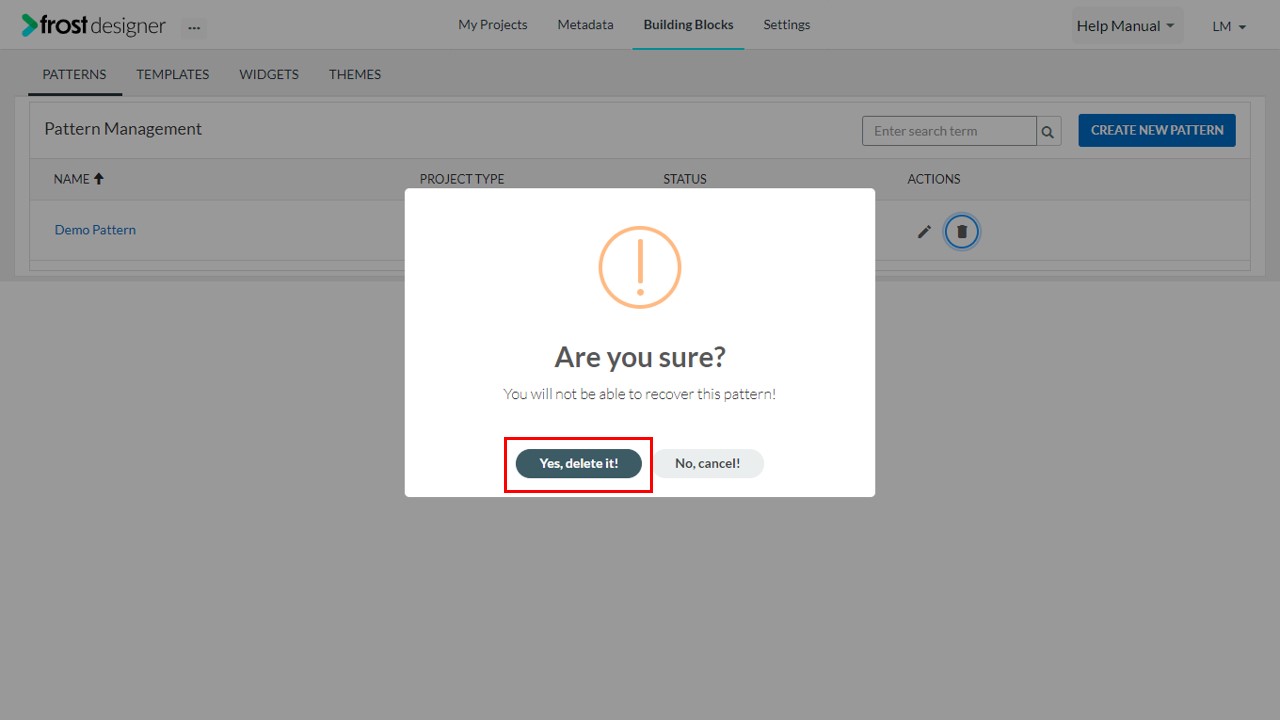Click the Enter search term field

pos(949,131)
